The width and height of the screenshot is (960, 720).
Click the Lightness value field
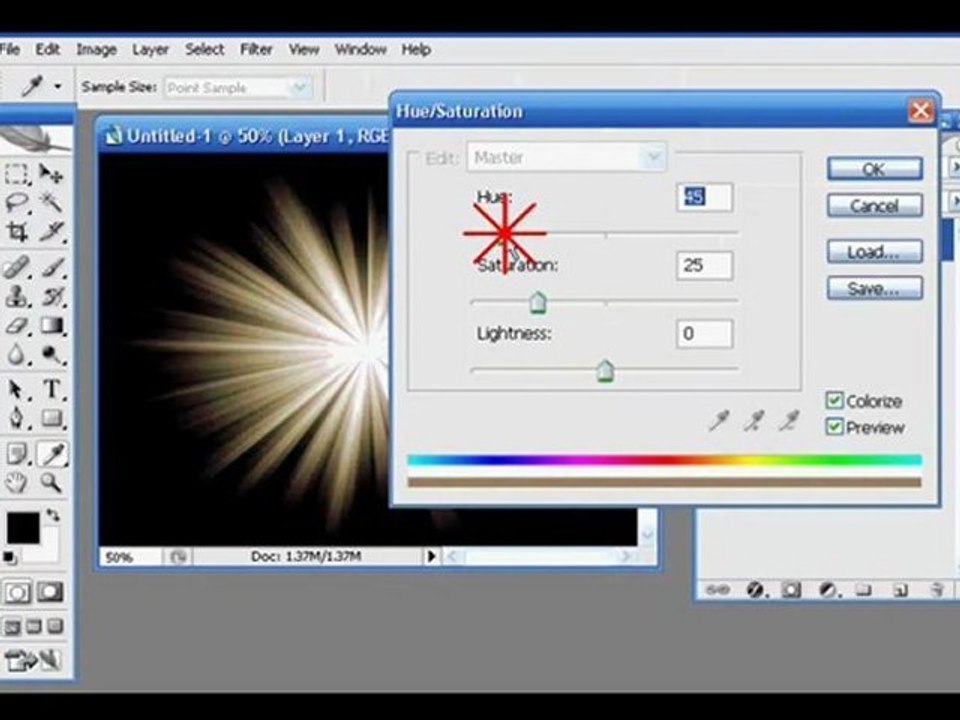[x=704, y=334]
